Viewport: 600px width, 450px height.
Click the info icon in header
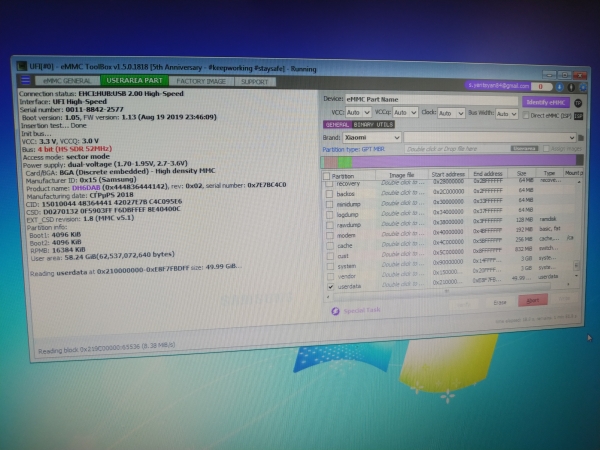pyautogui.click(x=569, y=87)
